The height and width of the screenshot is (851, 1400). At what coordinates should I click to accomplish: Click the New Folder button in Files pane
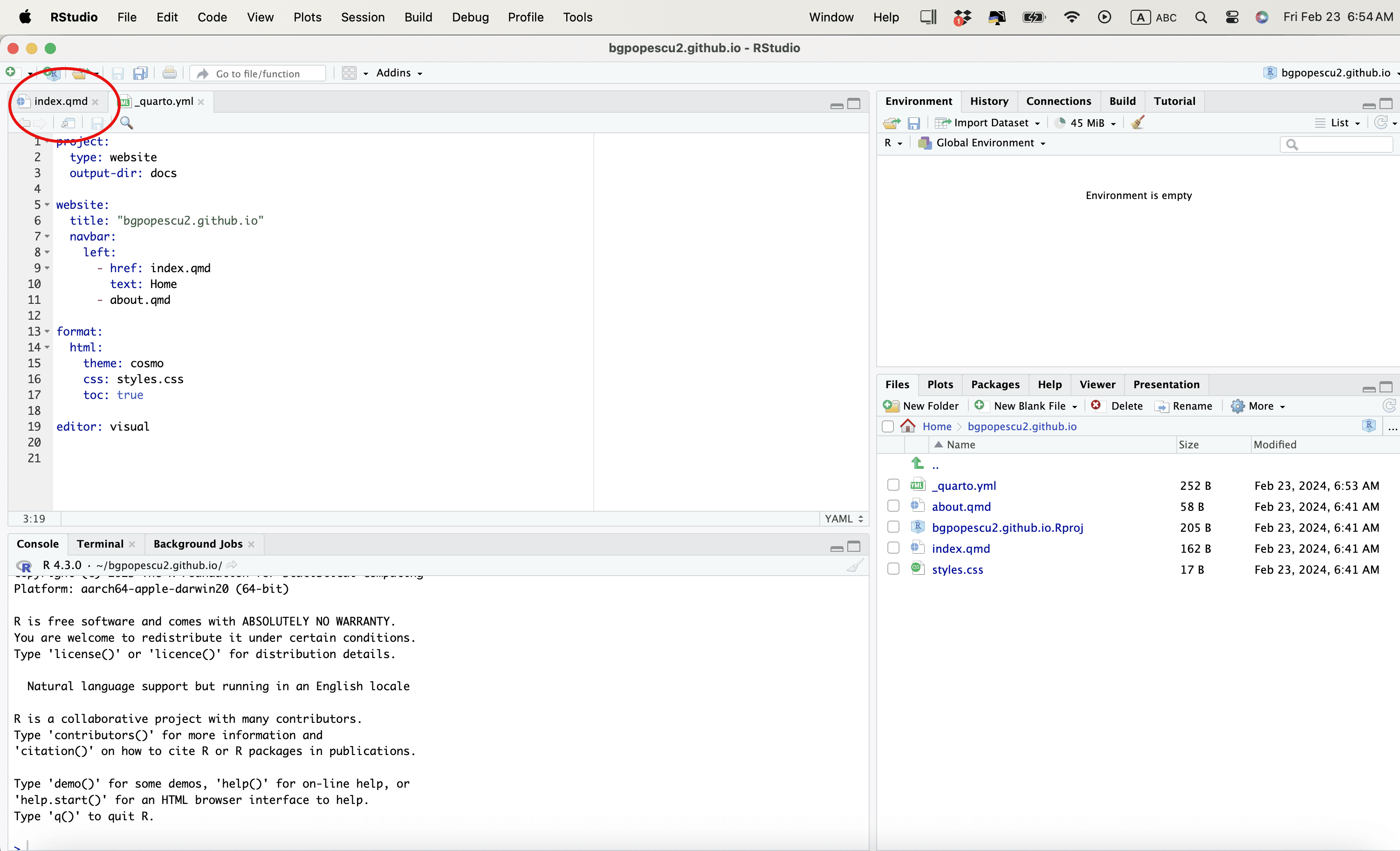pos(921,405)
